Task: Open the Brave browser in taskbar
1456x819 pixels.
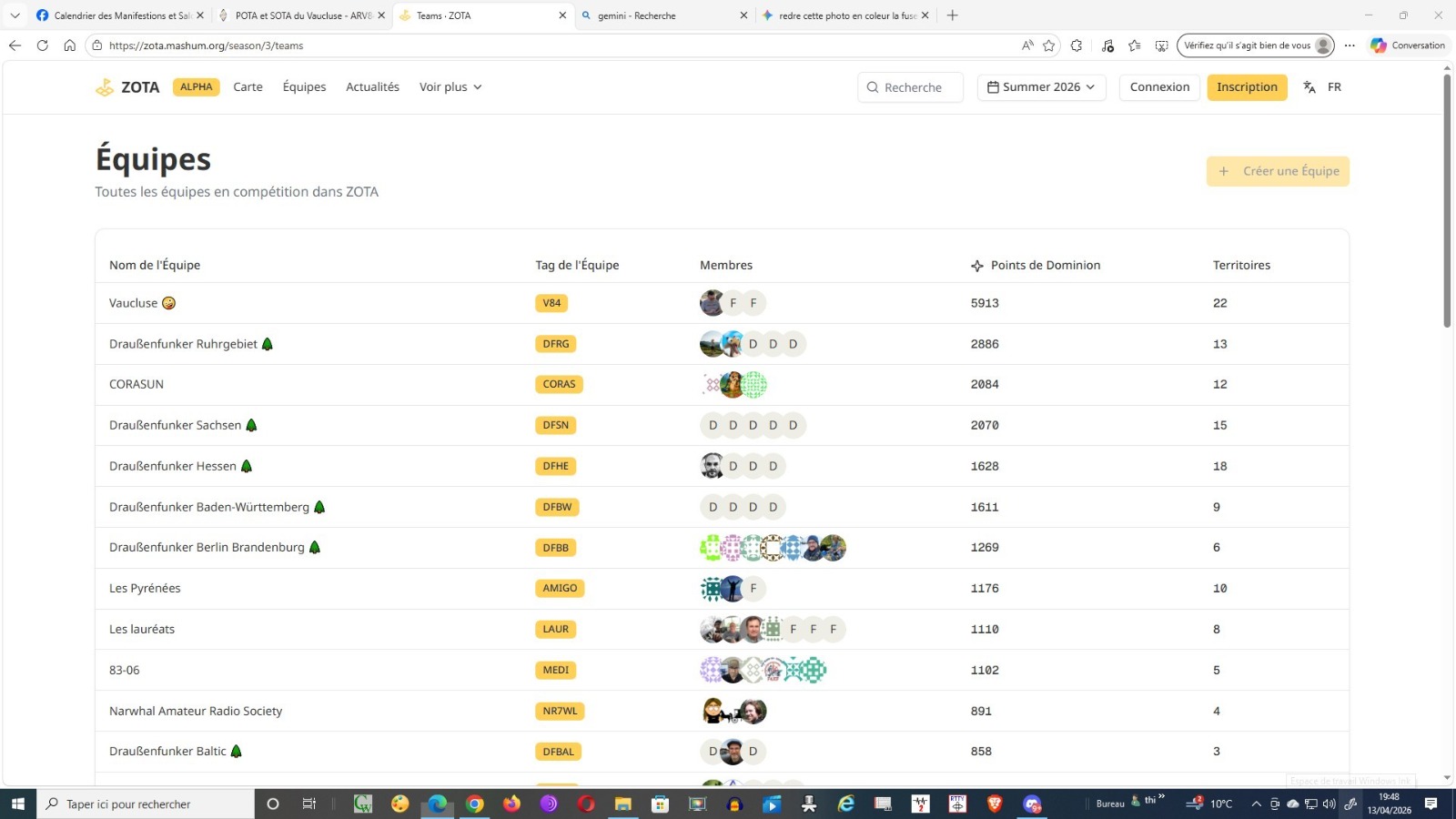Action: [995, 804]
